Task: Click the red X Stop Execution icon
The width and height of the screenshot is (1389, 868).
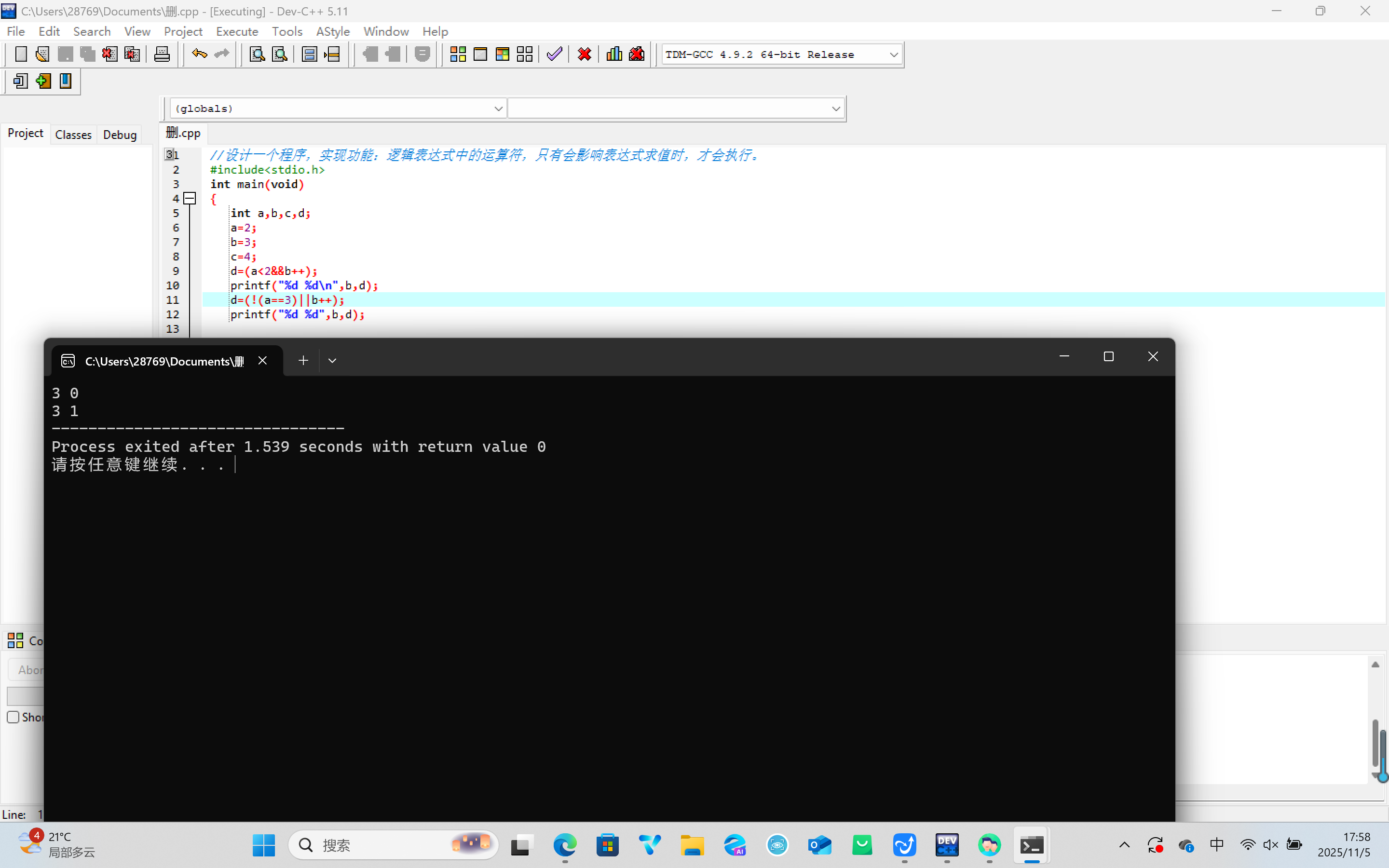Action: click(585, 54)
